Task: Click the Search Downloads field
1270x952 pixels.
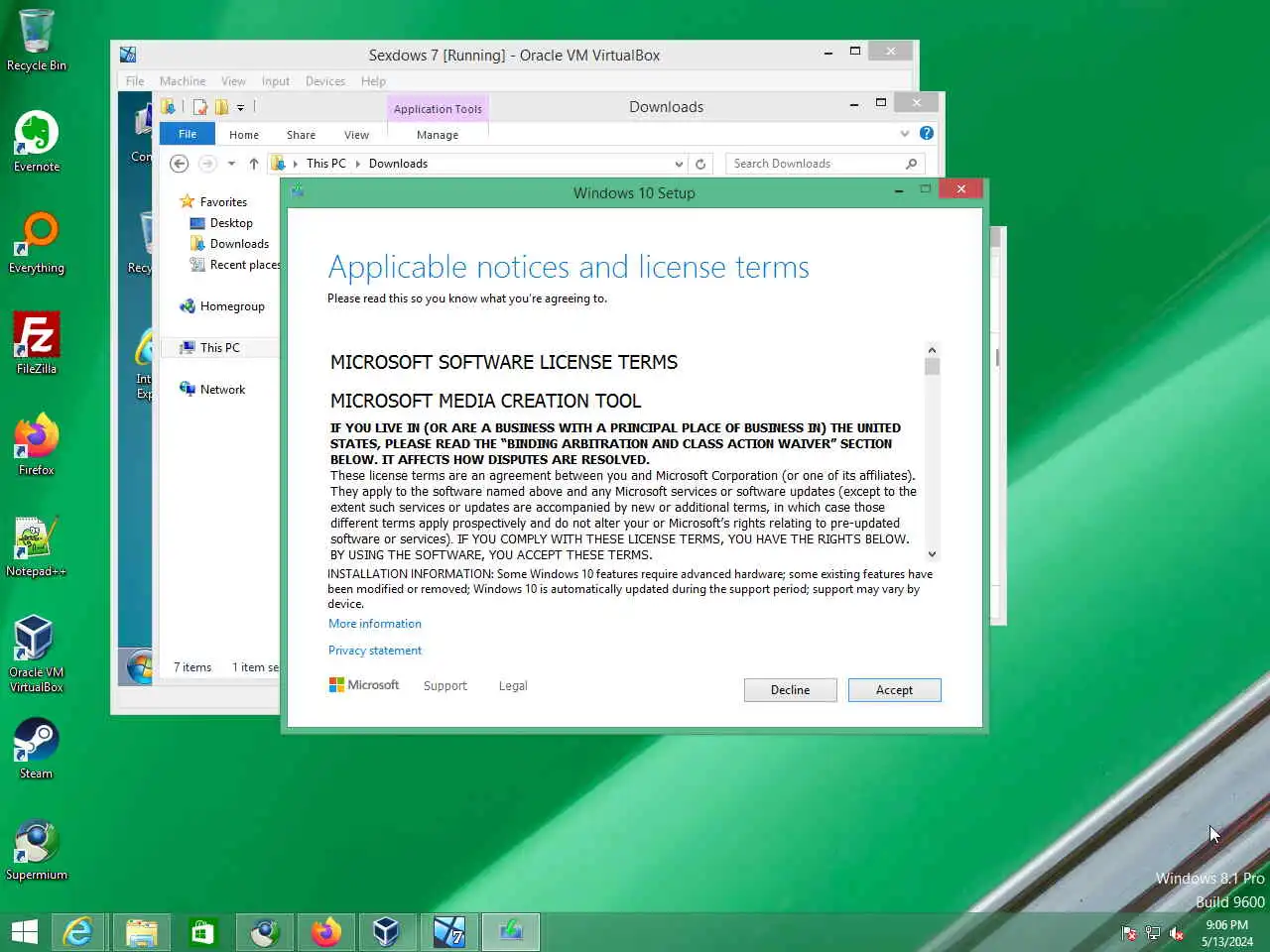Action: 825,164
